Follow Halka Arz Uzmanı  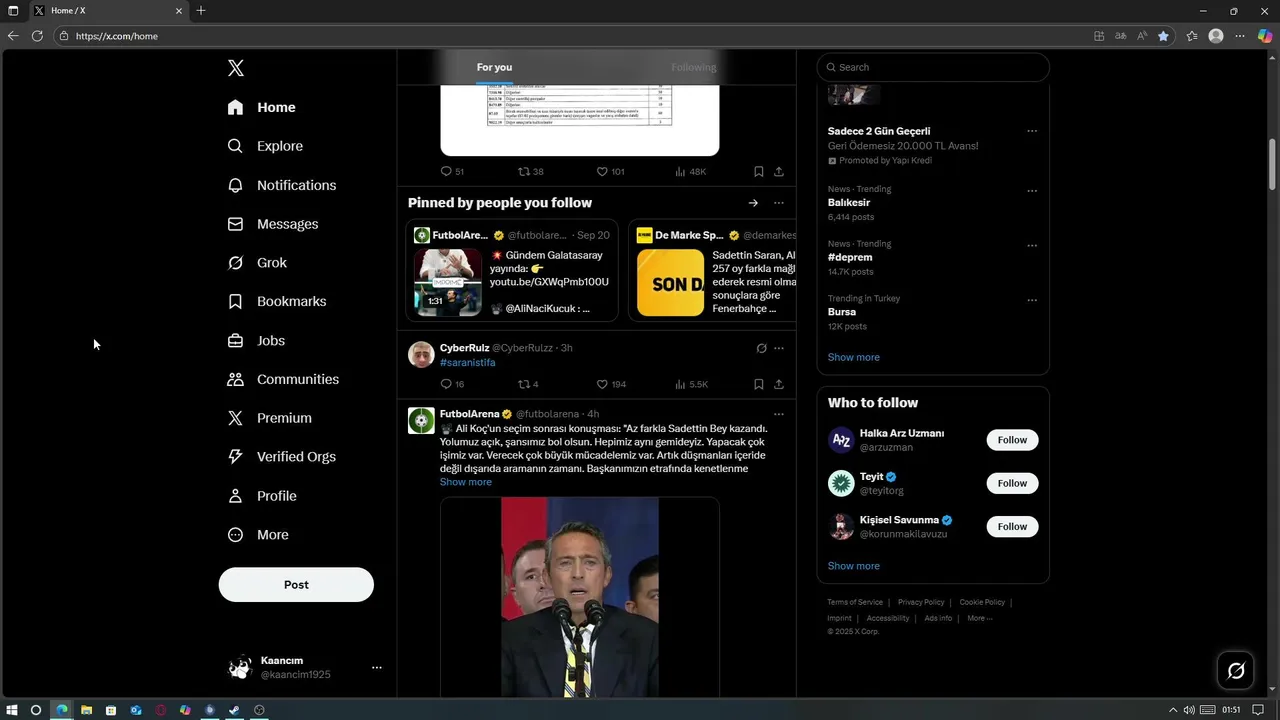(x=1012, y=440)
